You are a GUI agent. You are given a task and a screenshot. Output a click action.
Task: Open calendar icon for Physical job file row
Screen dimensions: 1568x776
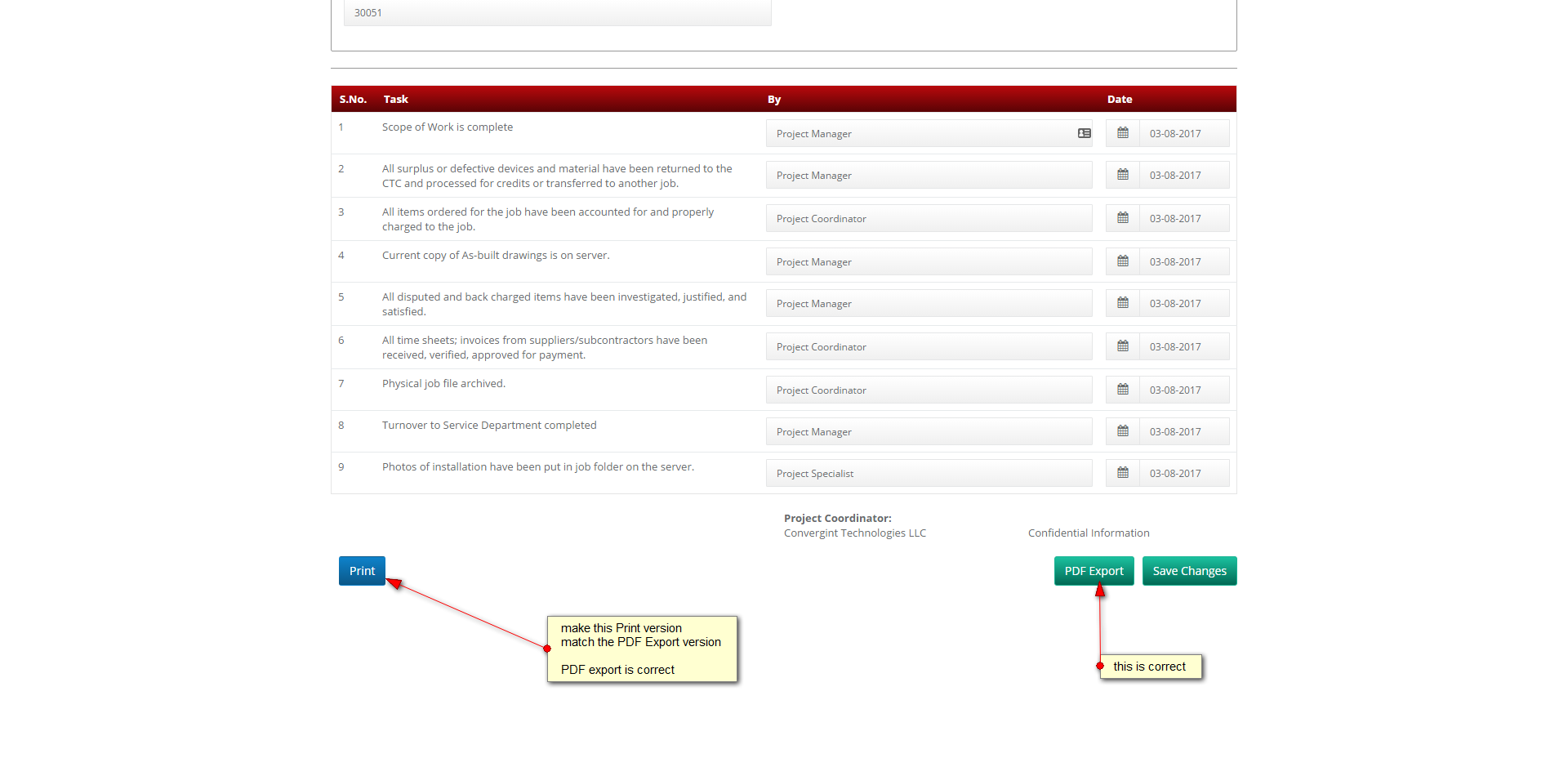pyautogui.click(x=1123, y=390)
